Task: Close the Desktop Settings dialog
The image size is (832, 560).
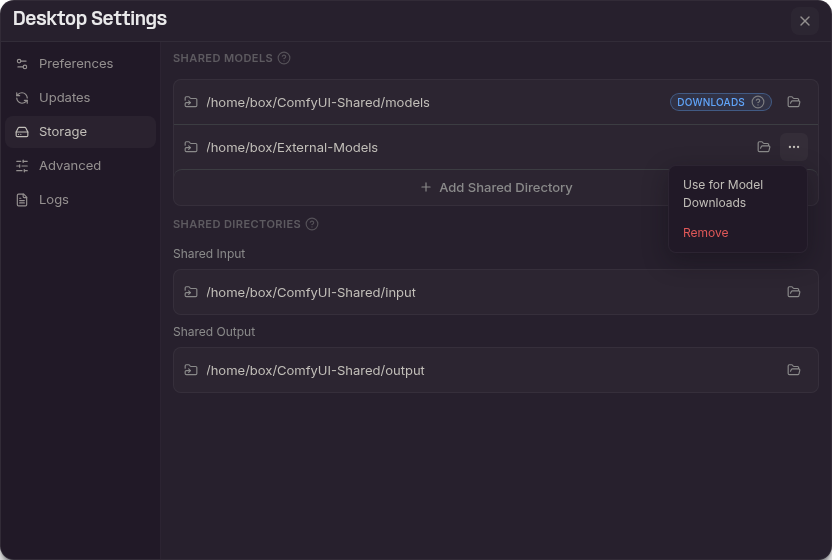Action: pyautogui.click(x=804, y=21)
